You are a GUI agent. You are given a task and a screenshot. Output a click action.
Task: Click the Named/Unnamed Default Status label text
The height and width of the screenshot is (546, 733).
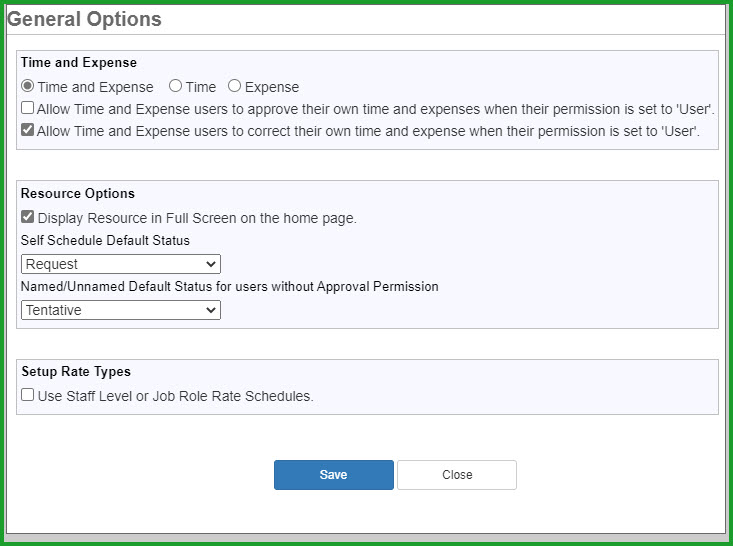pyautogui.click(x=230, y=287)
